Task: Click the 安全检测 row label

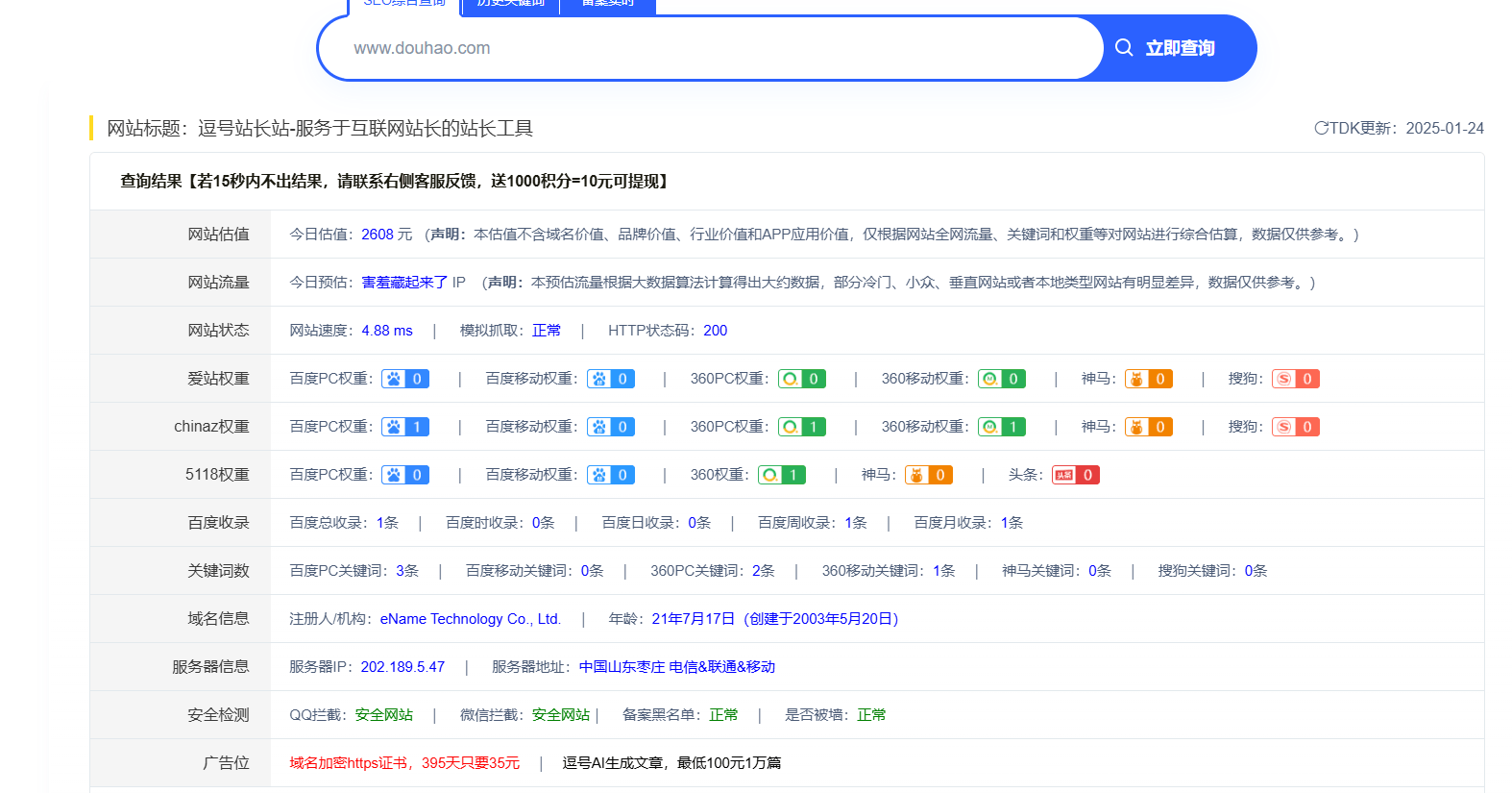Action: pyautogui.click(x=218, y=715)
